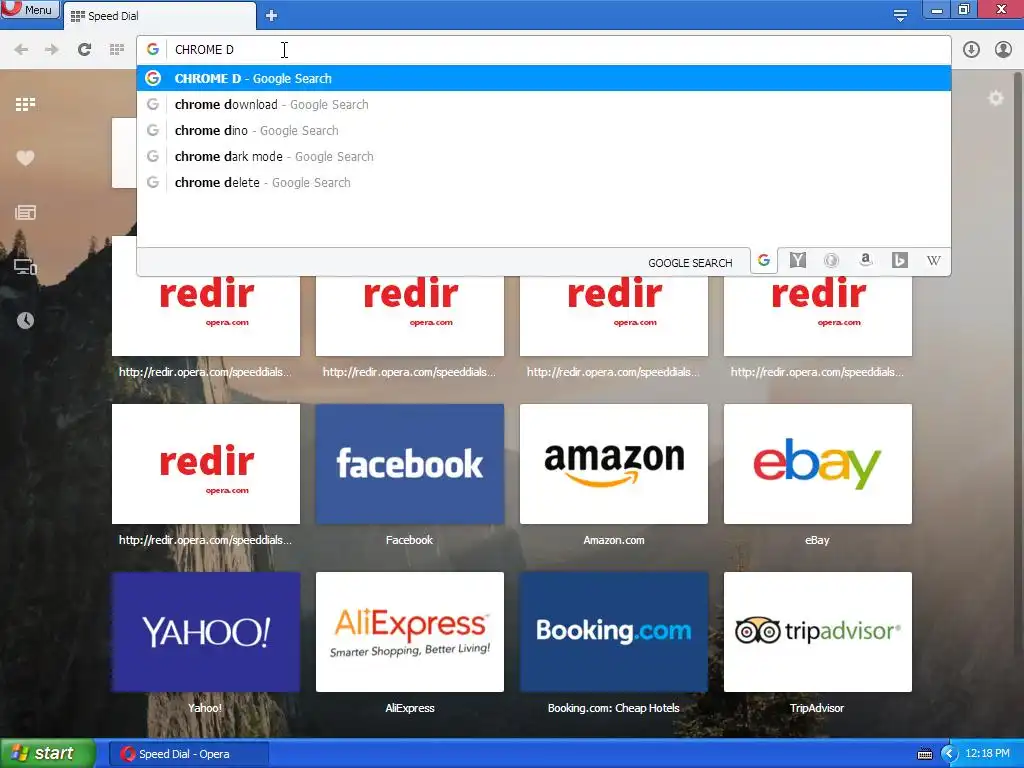Search with Wikipedia engine icon

[x=934, y=261]
